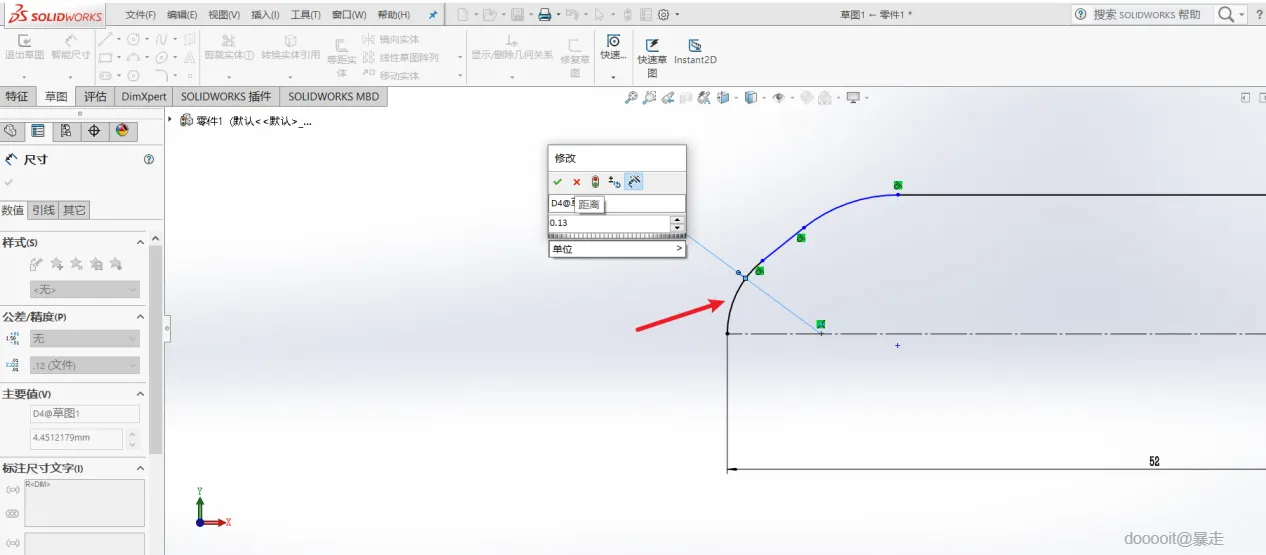Decrease the dimension value with down spinner

678,227
